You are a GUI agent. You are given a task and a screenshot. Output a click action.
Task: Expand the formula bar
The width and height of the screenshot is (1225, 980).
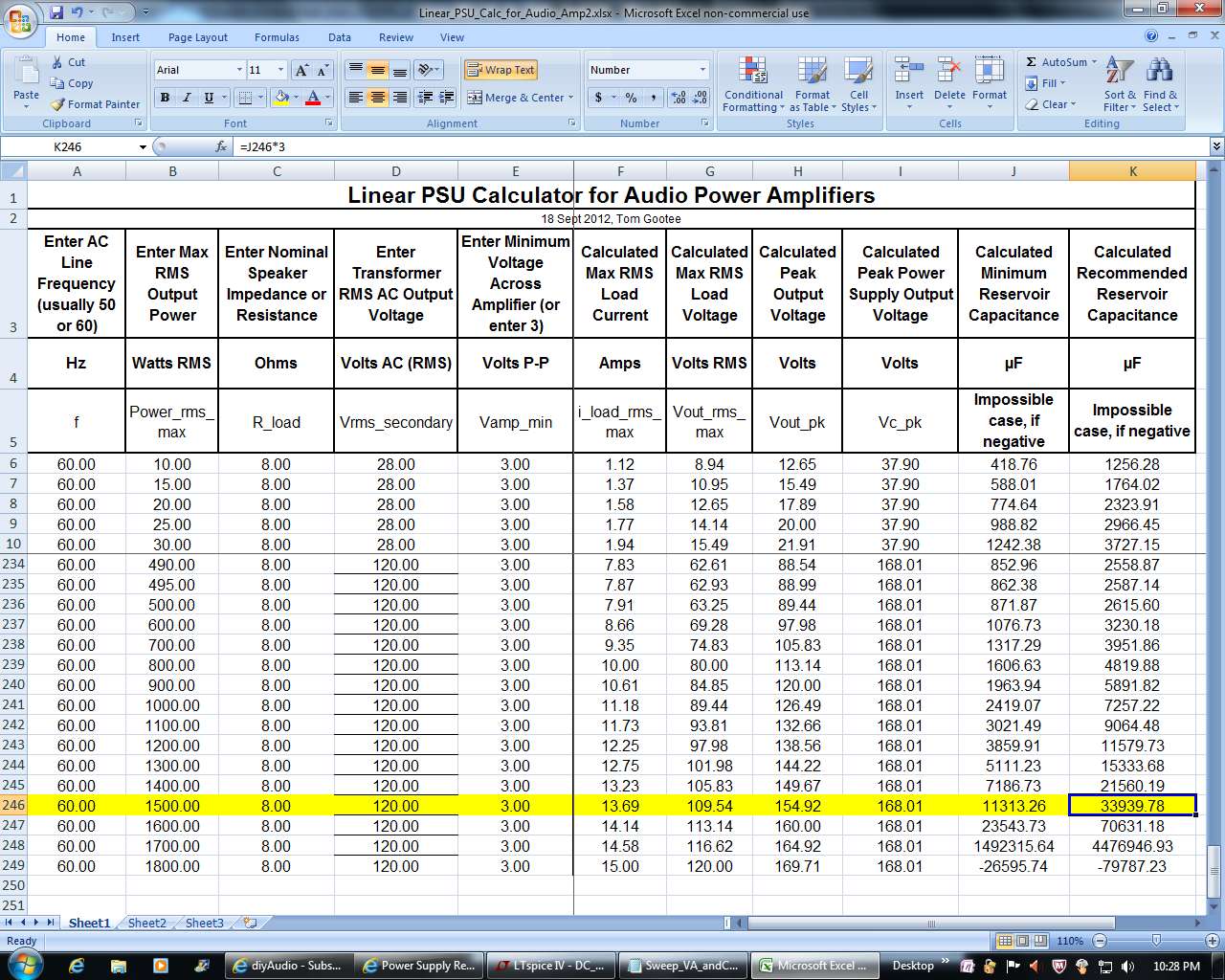(x=1216, y=146)
